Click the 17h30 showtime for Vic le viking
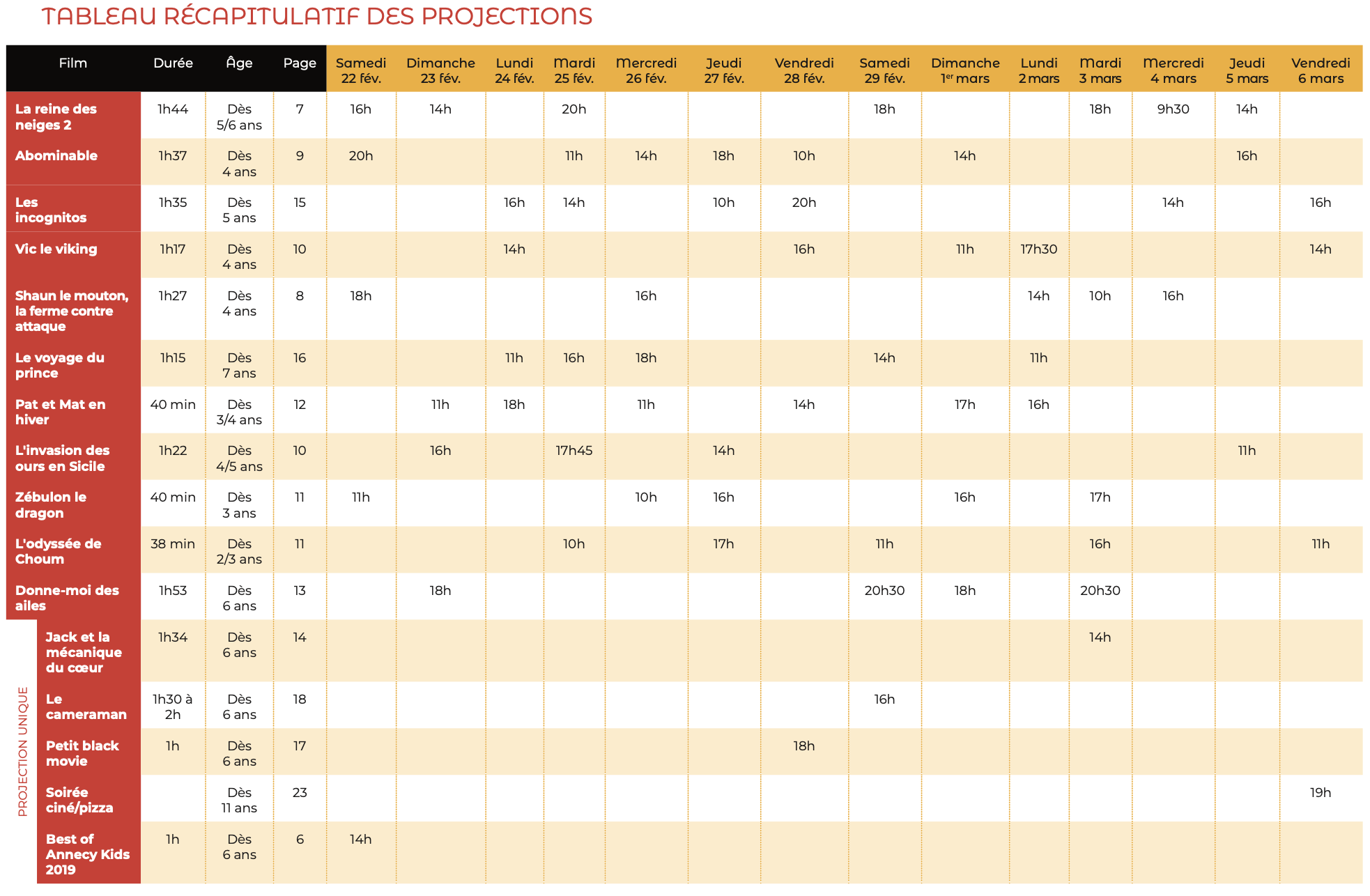Screen dimensions: 1370x896 tap(1038, 249)
